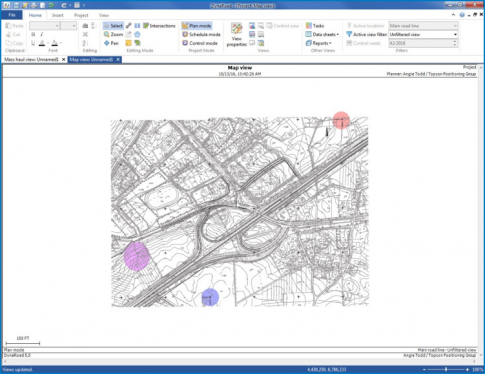Open the Intersections tool

159,26
